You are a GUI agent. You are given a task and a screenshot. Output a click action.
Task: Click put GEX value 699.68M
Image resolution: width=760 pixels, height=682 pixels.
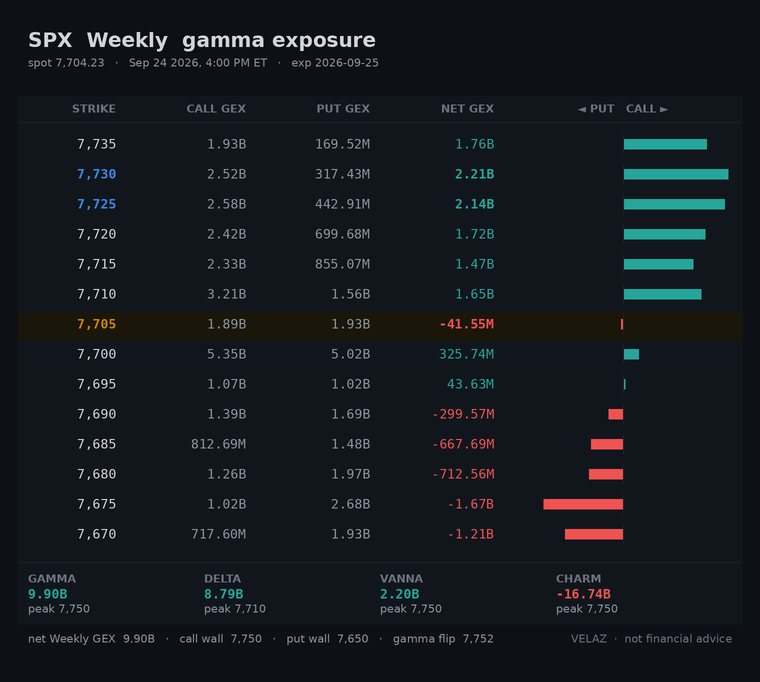point(342,234)
